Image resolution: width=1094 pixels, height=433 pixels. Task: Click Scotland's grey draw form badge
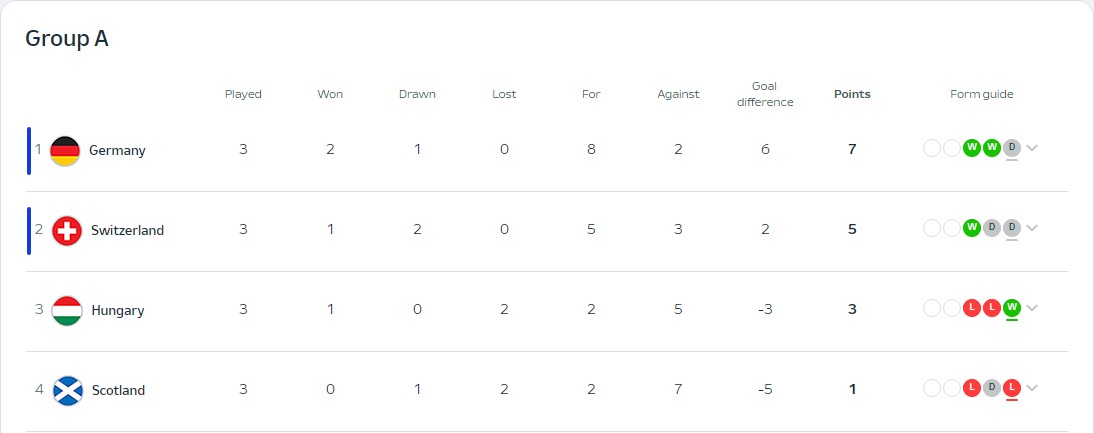coord(991,388)
